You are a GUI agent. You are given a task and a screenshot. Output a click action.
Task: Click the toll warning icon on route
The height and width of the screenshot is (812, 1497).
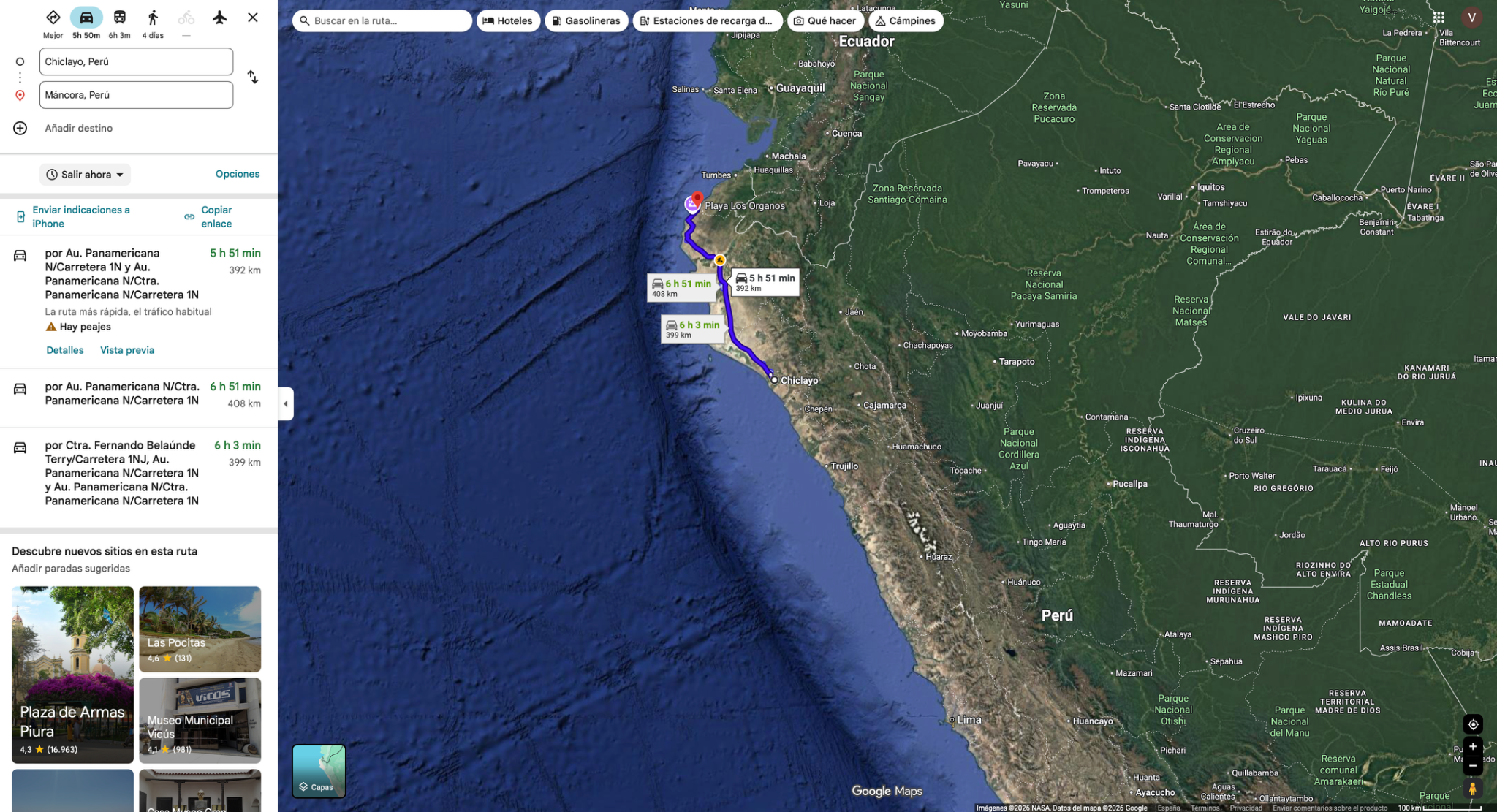720,259
